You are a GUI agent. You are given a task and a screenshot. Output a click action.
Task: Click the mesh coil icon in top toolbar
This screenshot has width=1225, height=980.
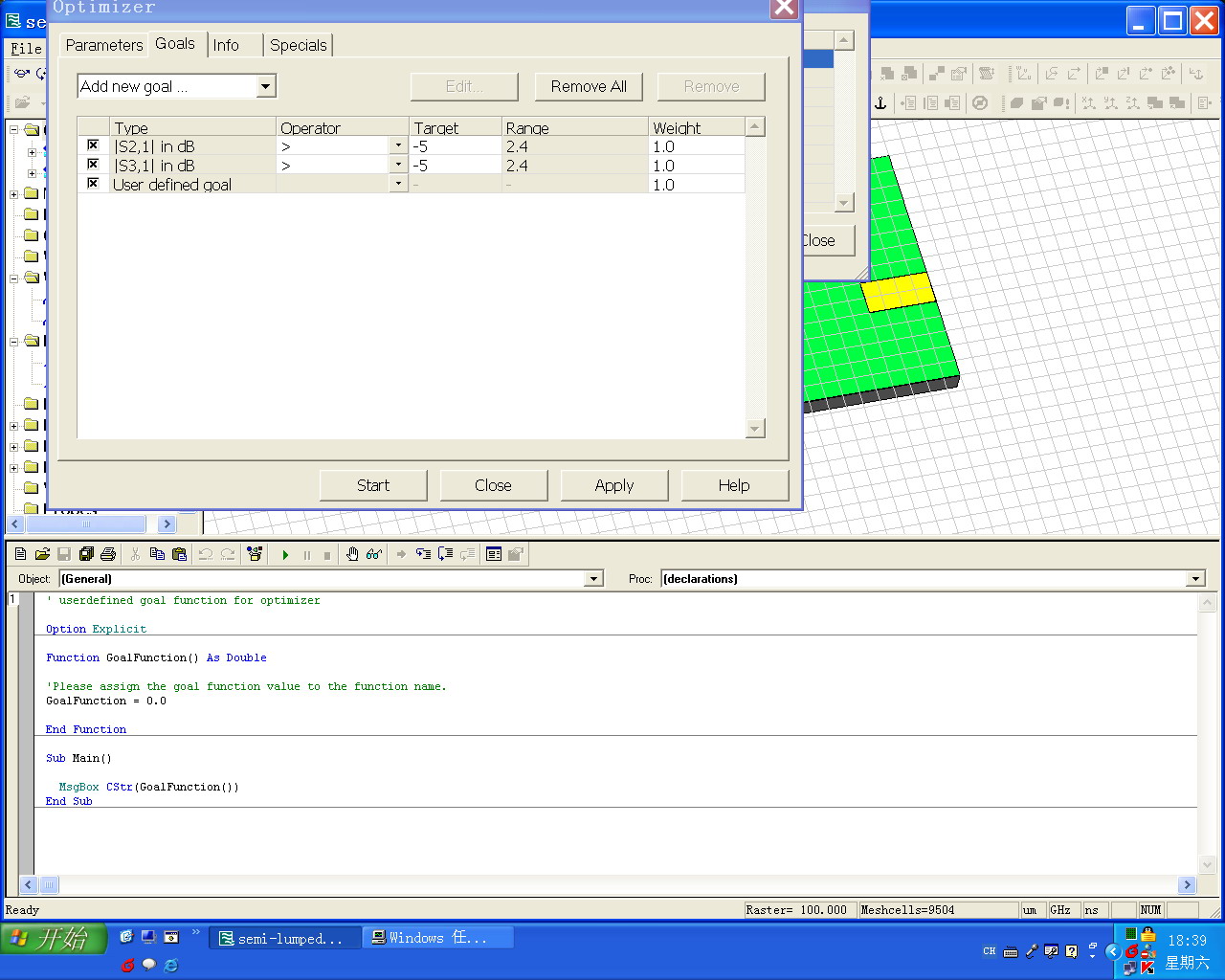point(987,73)
